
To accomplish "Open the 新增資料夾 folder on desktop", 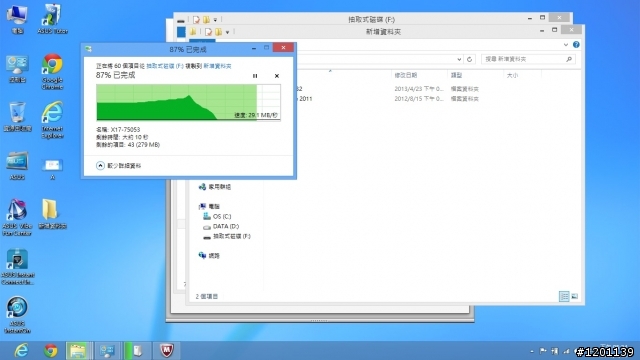I will 52,214.
